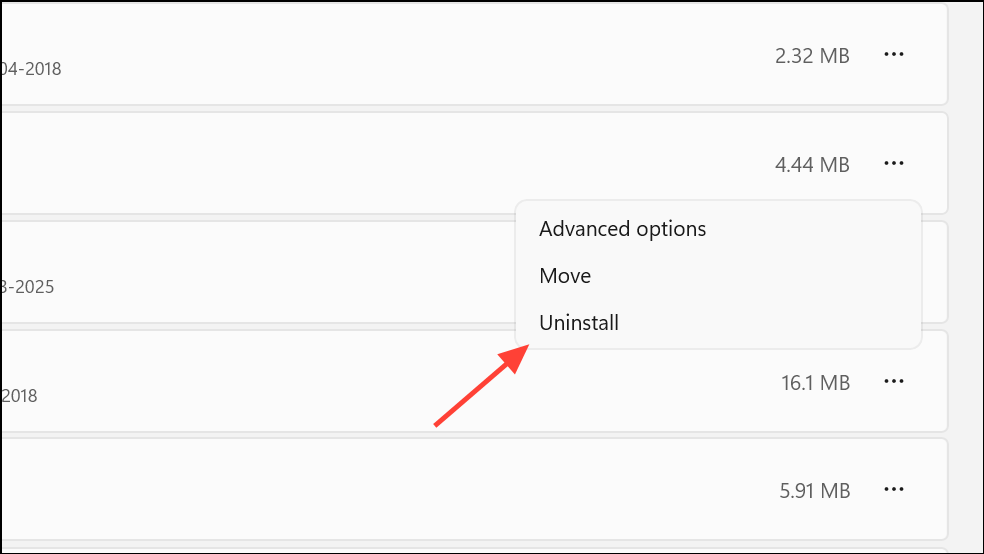Screen dimensions: 984x554
Task: Click the 16.1 MB size label
Action: [815, 382]
